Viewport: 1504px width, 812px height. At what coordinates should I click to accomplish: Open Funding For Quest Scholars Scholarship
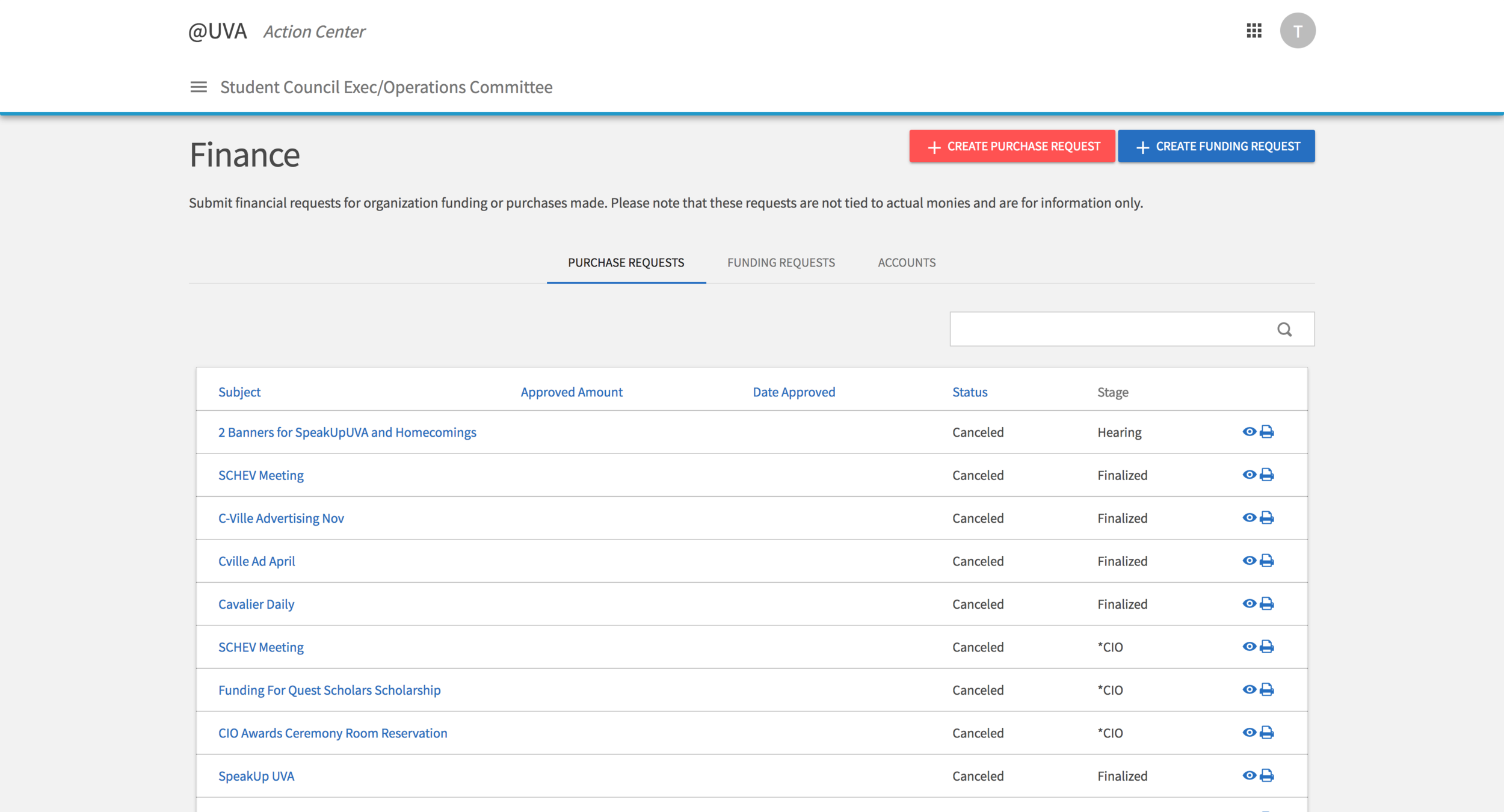pos(330,690)
